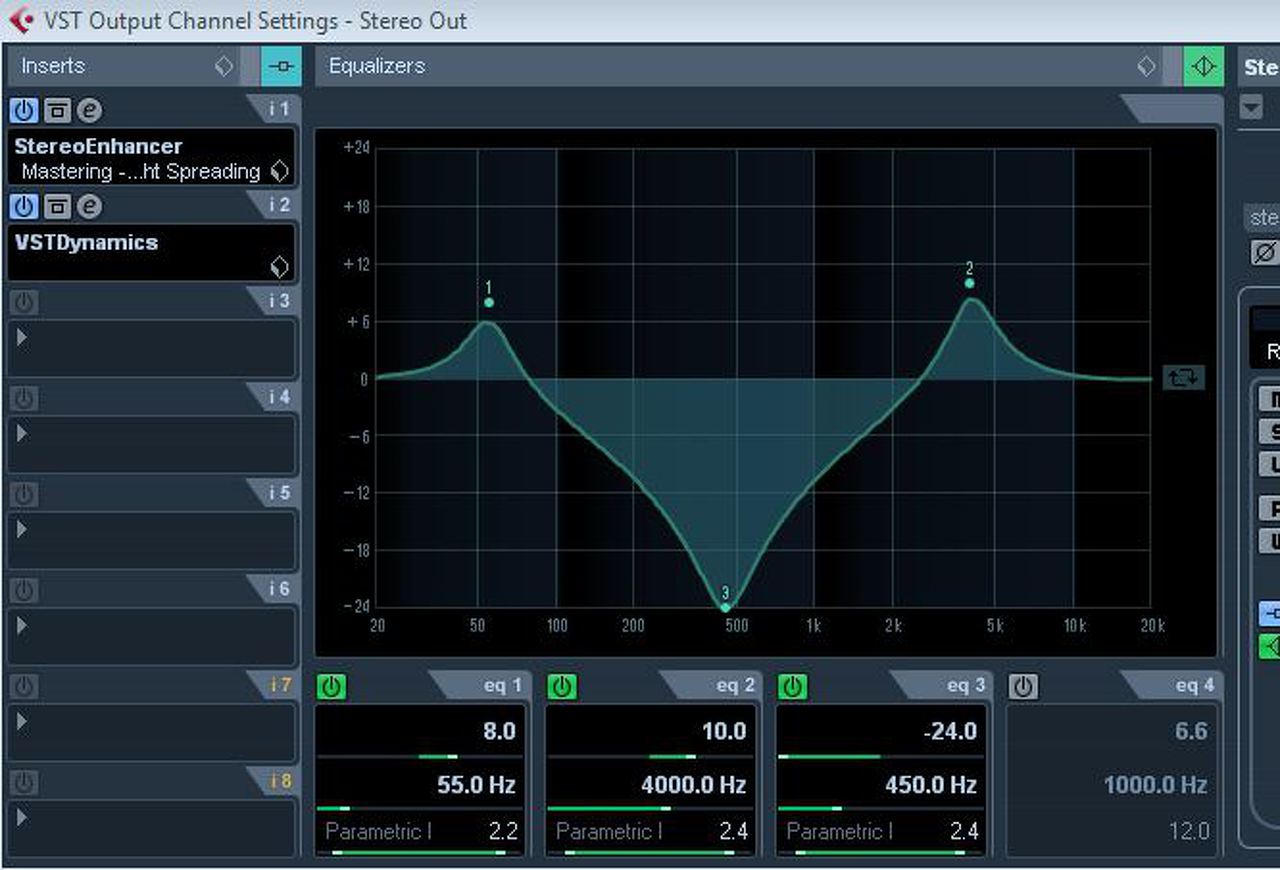Screen dimensions: 1280x870
Task: Toggle the VSTDynamics insert power button
Action: point(24,206)
